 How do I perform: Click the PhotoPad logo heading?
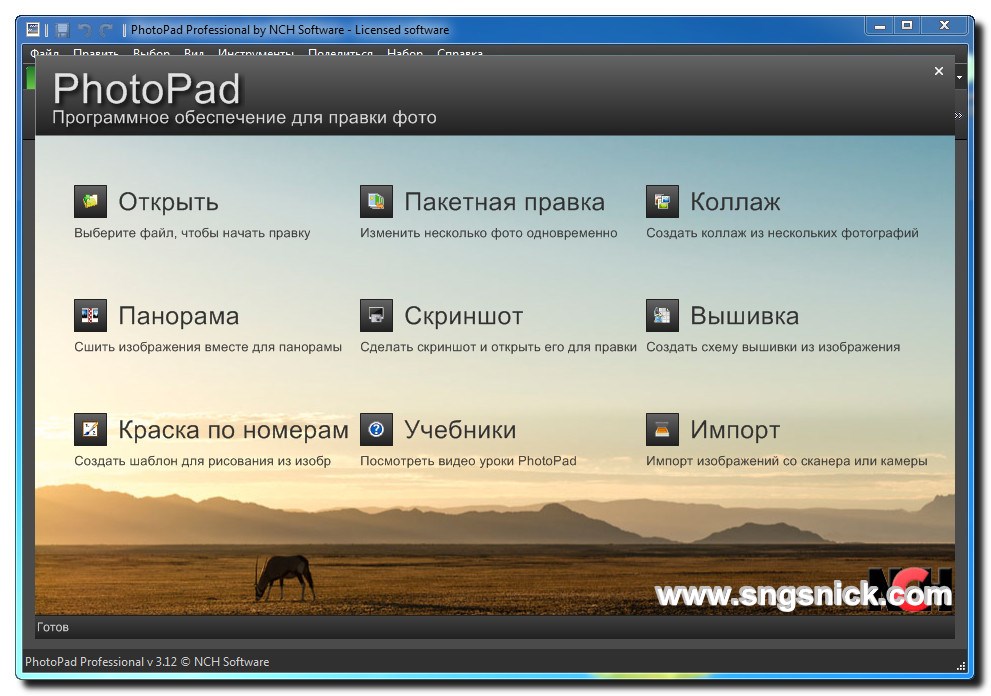point(147,88)
